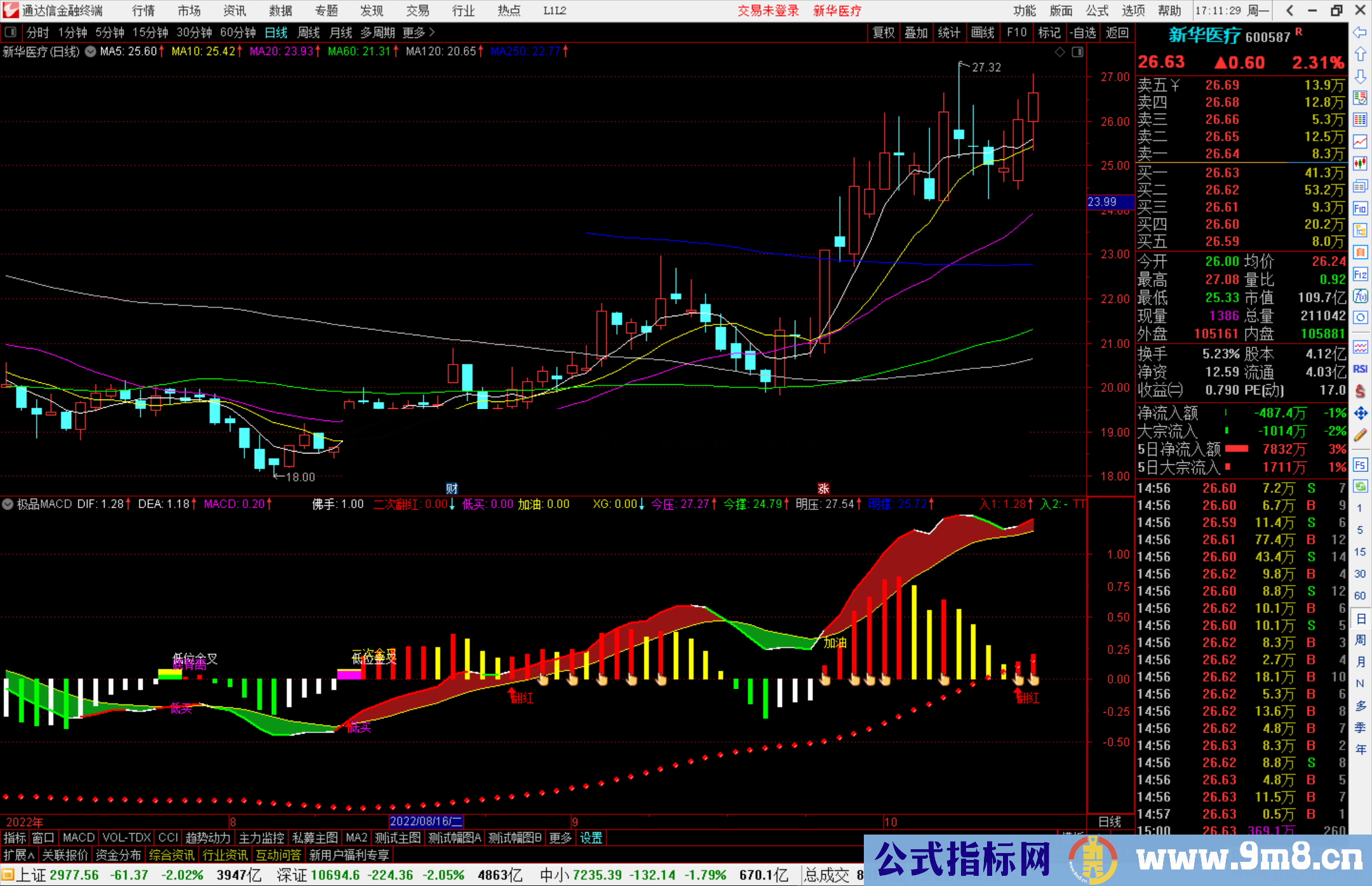The height and width of the screenshot is (886, 1372).
Task: Toggle the left panel sidebar button
Action: pos(11,32)
